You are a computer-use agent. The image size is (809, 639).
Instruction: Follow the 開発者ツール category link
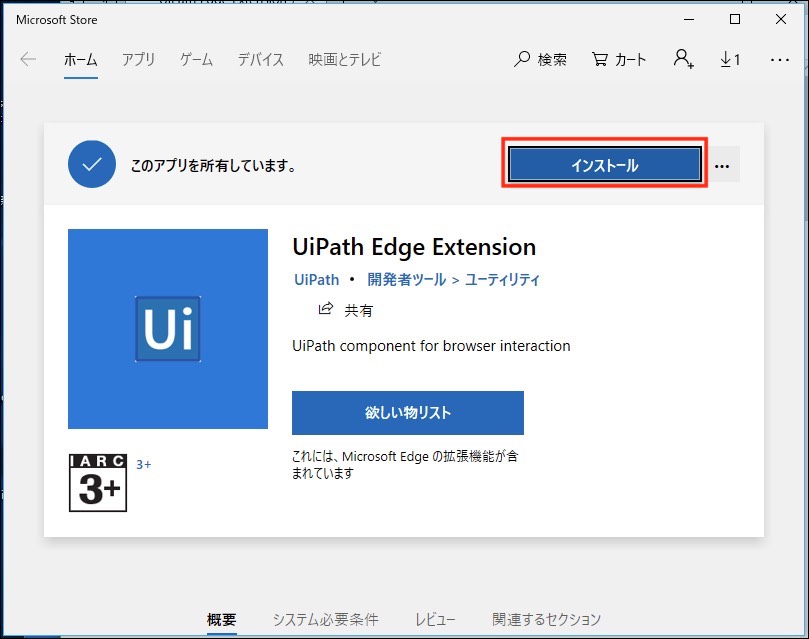click(x=404, y=280)
